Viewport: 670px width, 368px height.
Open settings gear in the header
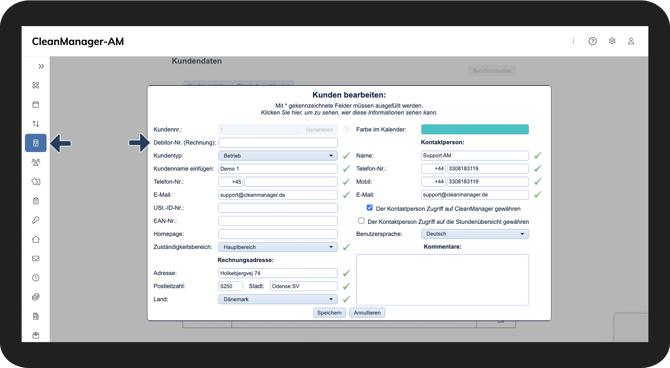(612, 41)
